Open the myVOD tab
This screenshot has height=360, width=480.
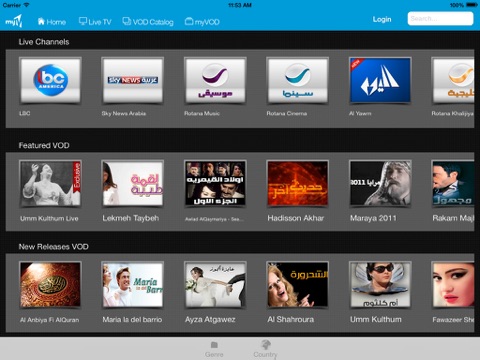(202, 22)
